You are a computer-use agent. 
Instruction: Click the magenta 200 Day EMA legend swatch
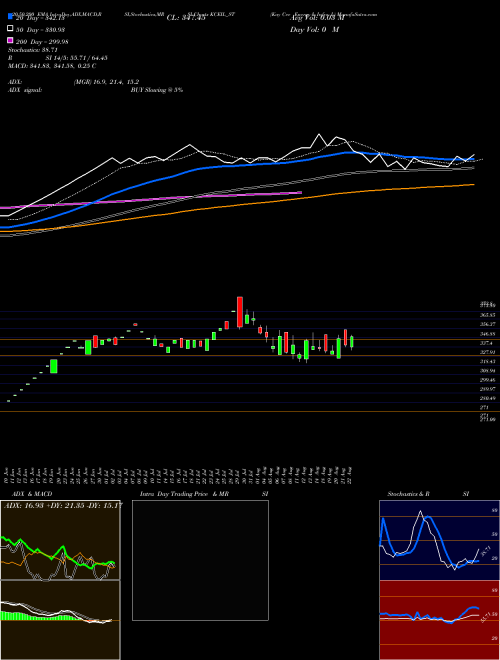10,40
